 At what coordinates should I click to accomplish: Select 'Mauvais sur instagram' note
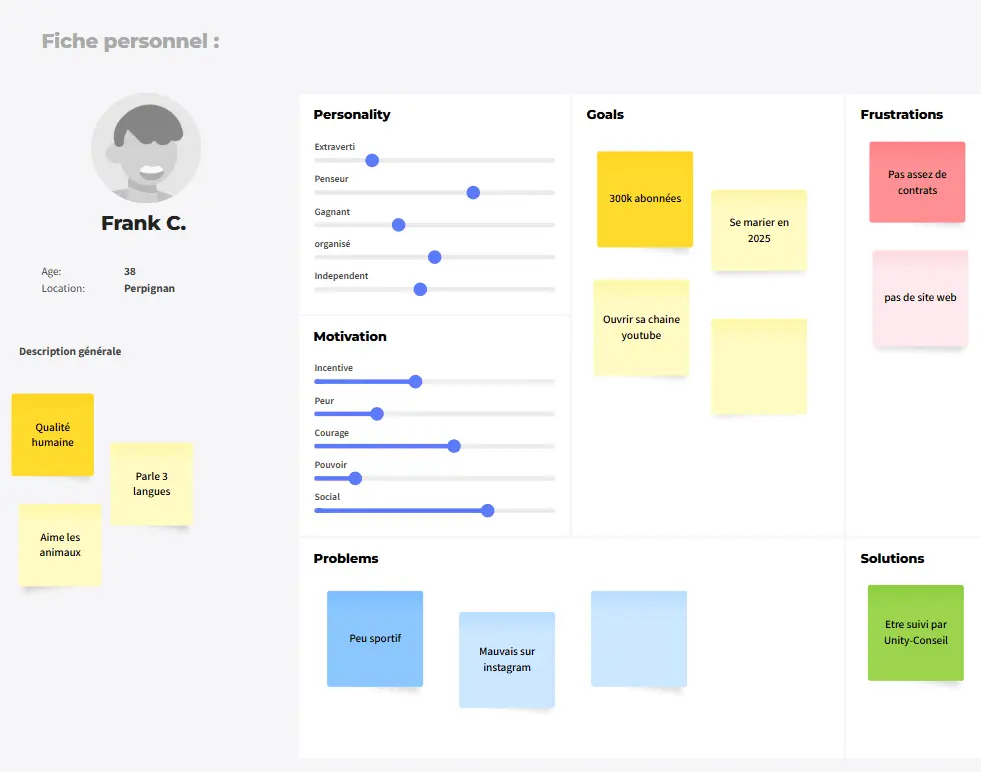pyautogui.click(x=507, y=659)
